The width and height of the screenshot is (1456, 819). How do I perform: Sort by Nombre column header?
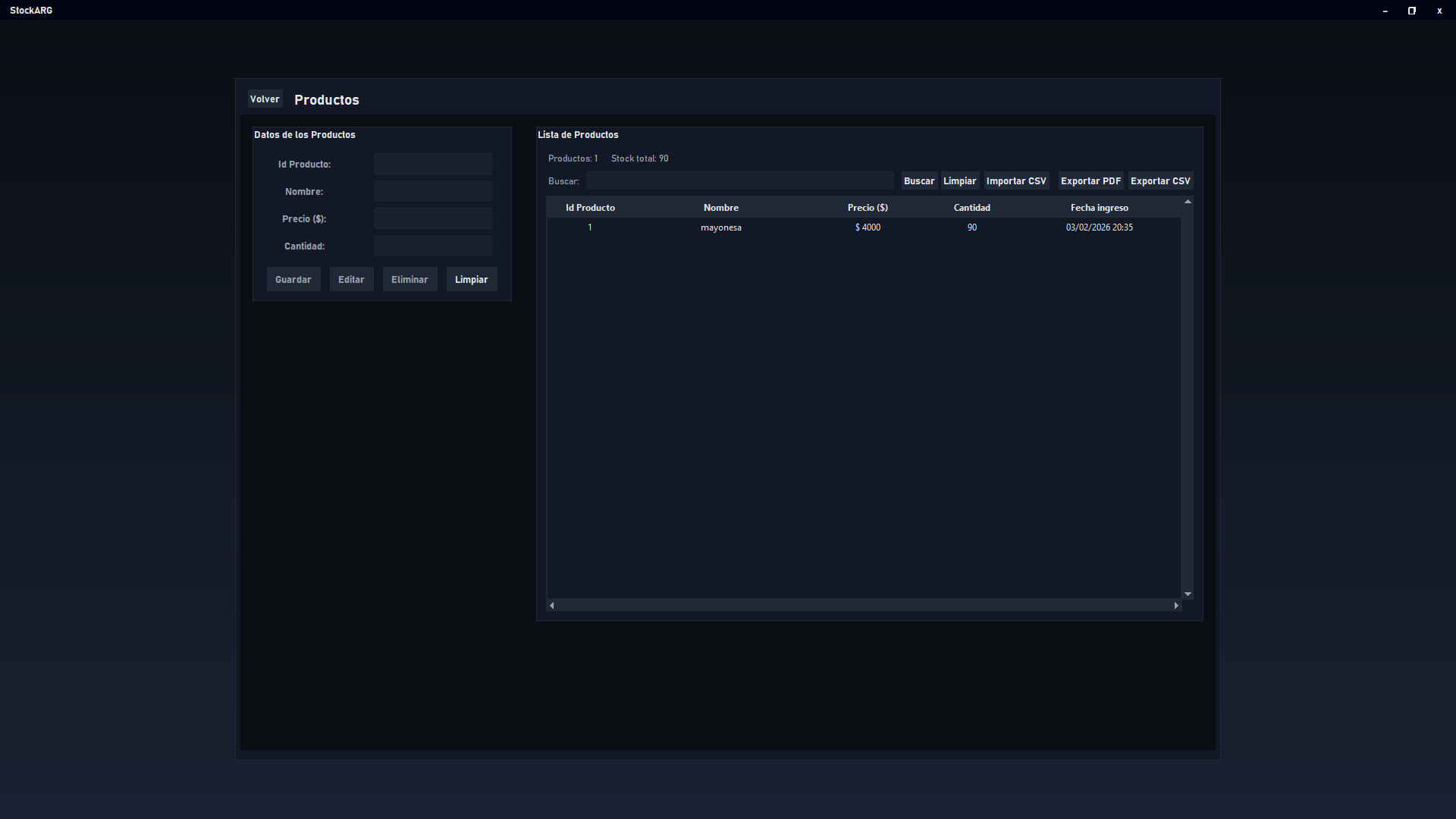point(720,208)
